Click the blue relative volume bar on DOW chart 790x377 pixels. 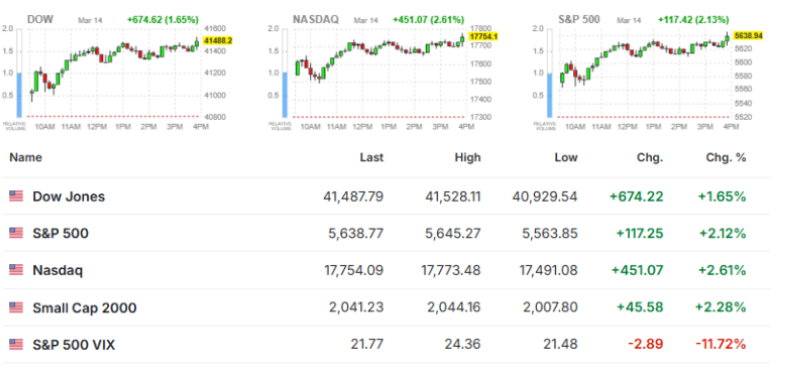click(20, 95)
